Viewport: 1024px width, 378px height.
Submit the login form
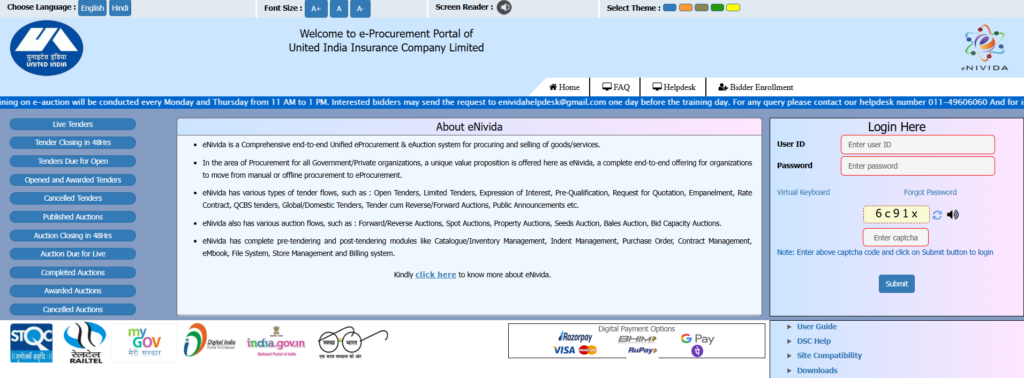coord(897,283)
